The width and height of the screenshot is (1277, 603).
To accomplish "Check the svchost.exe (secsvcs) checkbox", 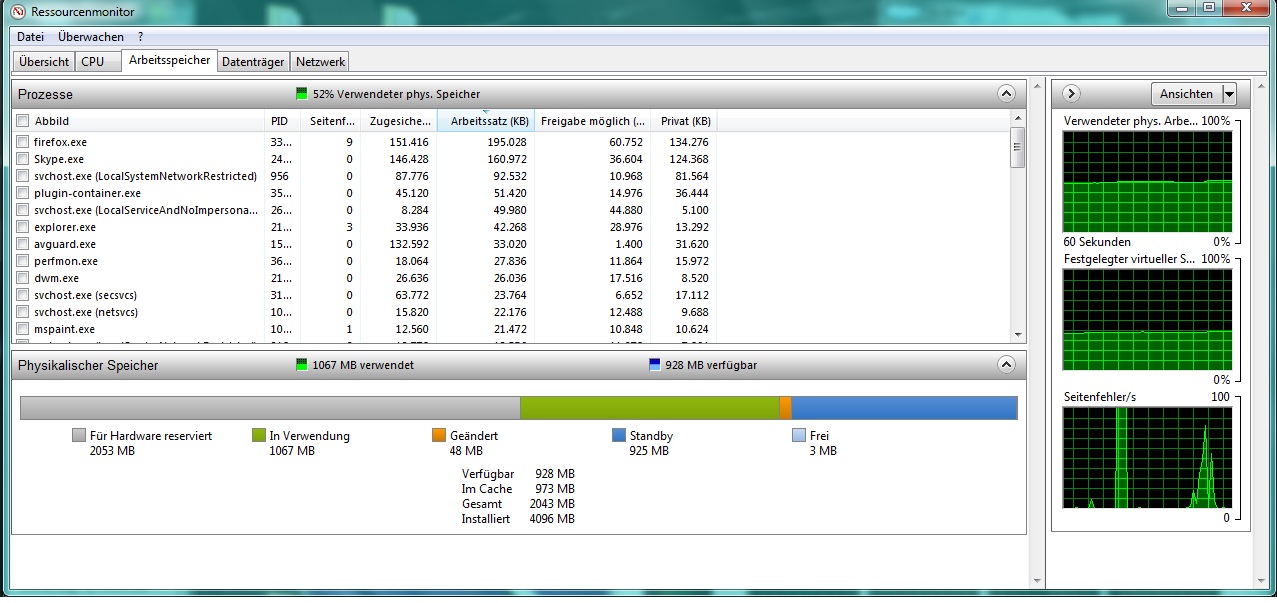I will point(22,295).
